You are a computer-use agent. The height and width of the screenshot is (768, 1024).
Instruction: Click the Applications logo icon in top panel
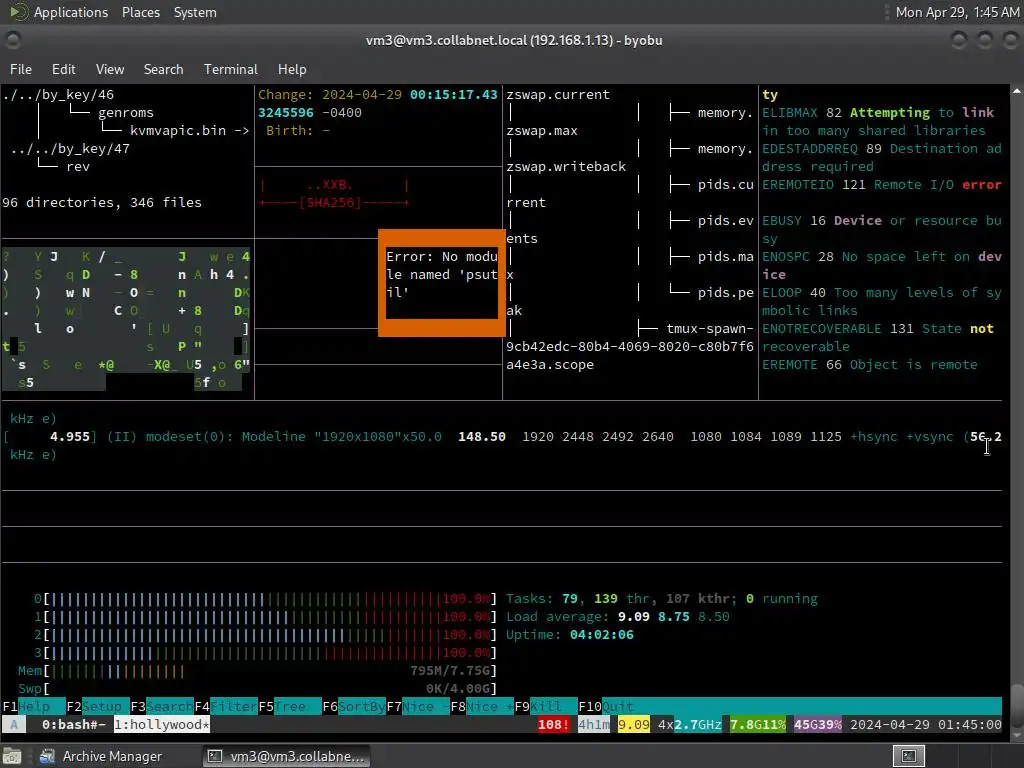(18, 12)
